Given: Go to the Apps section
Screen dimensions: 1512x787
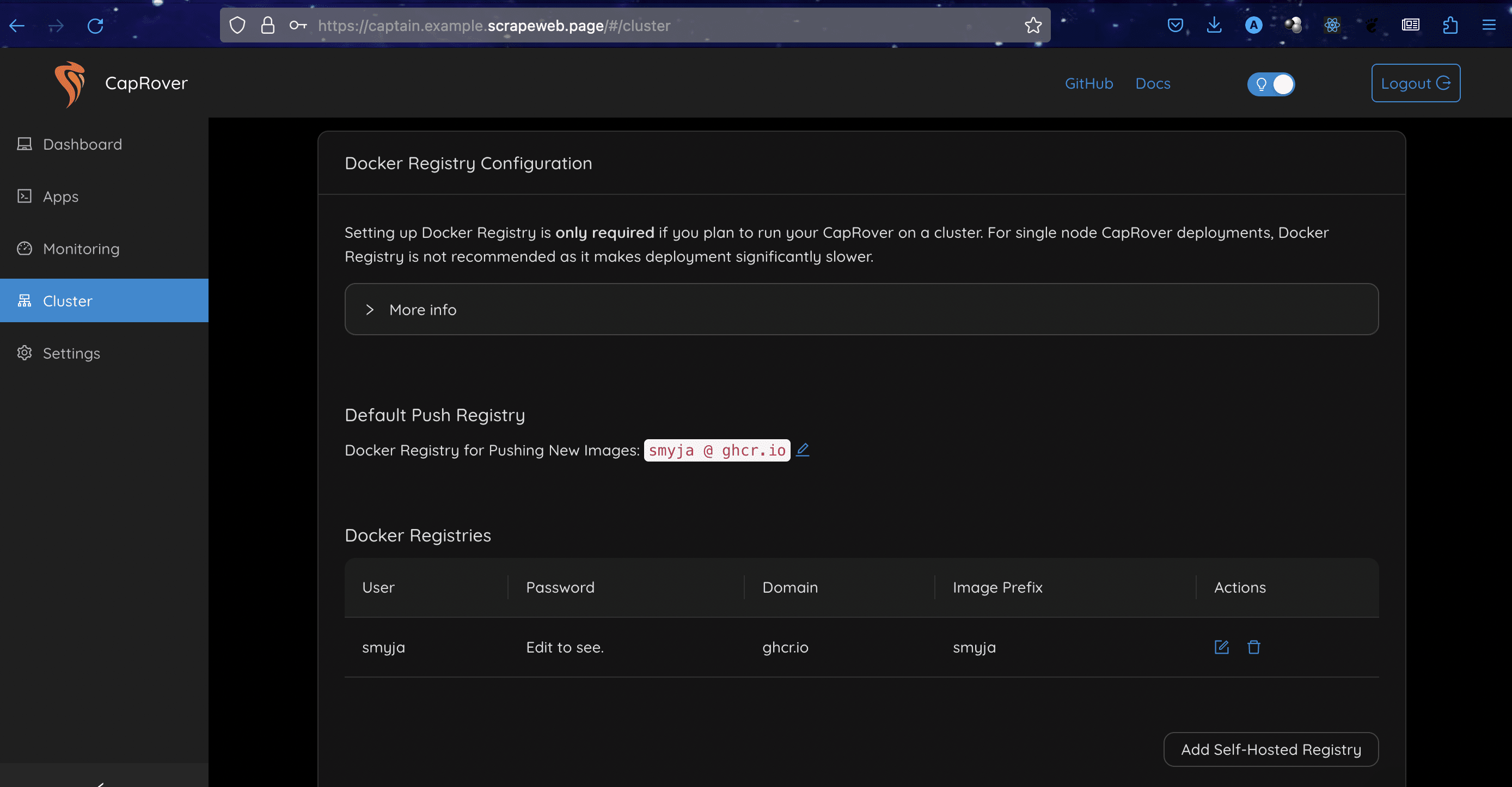Looking at the screenshot, I should click(x=60, y=196).
